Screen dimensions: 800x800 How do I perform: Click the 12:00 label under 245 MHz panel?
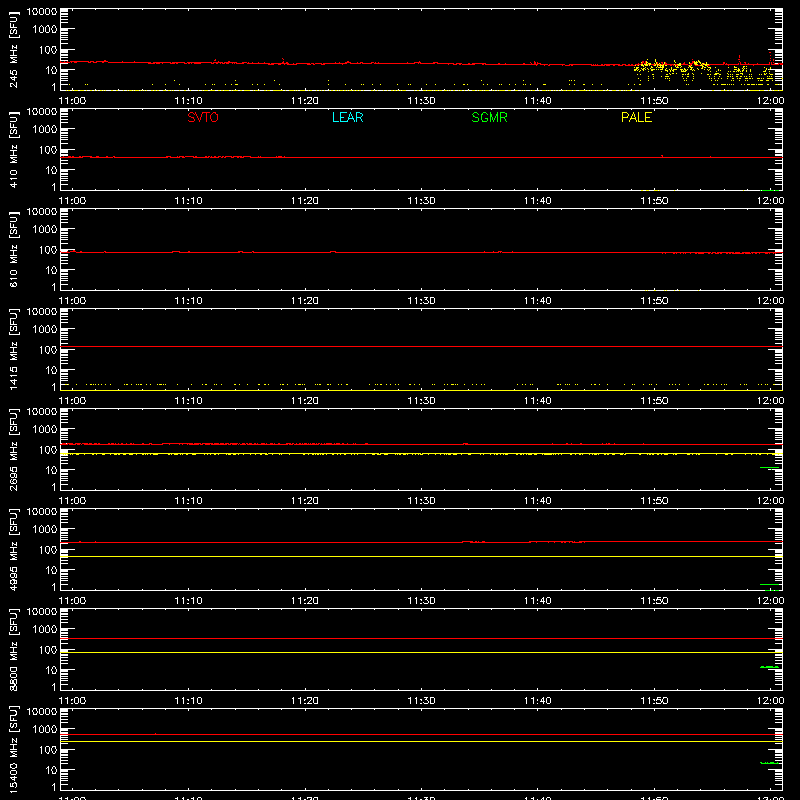pyautogui.click(x=770, y=101)
